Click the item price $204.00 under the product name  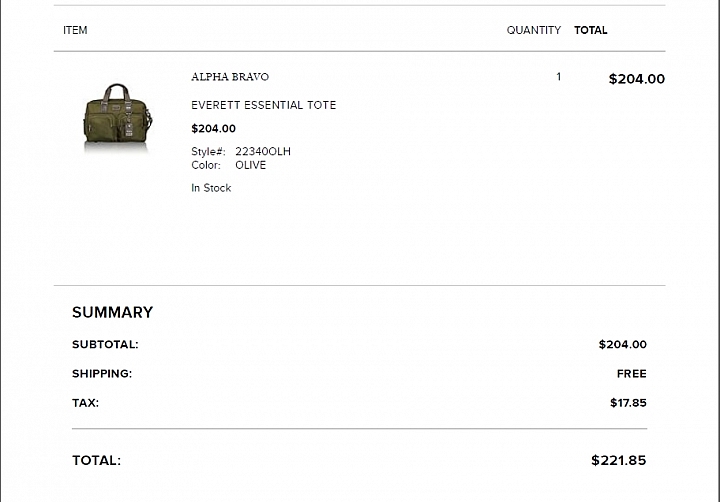[214, 129]
